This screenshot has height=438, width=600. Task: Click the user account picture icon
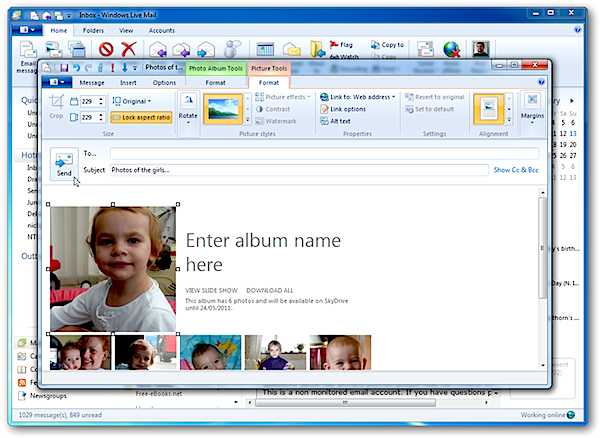click(x=480, y=49)
